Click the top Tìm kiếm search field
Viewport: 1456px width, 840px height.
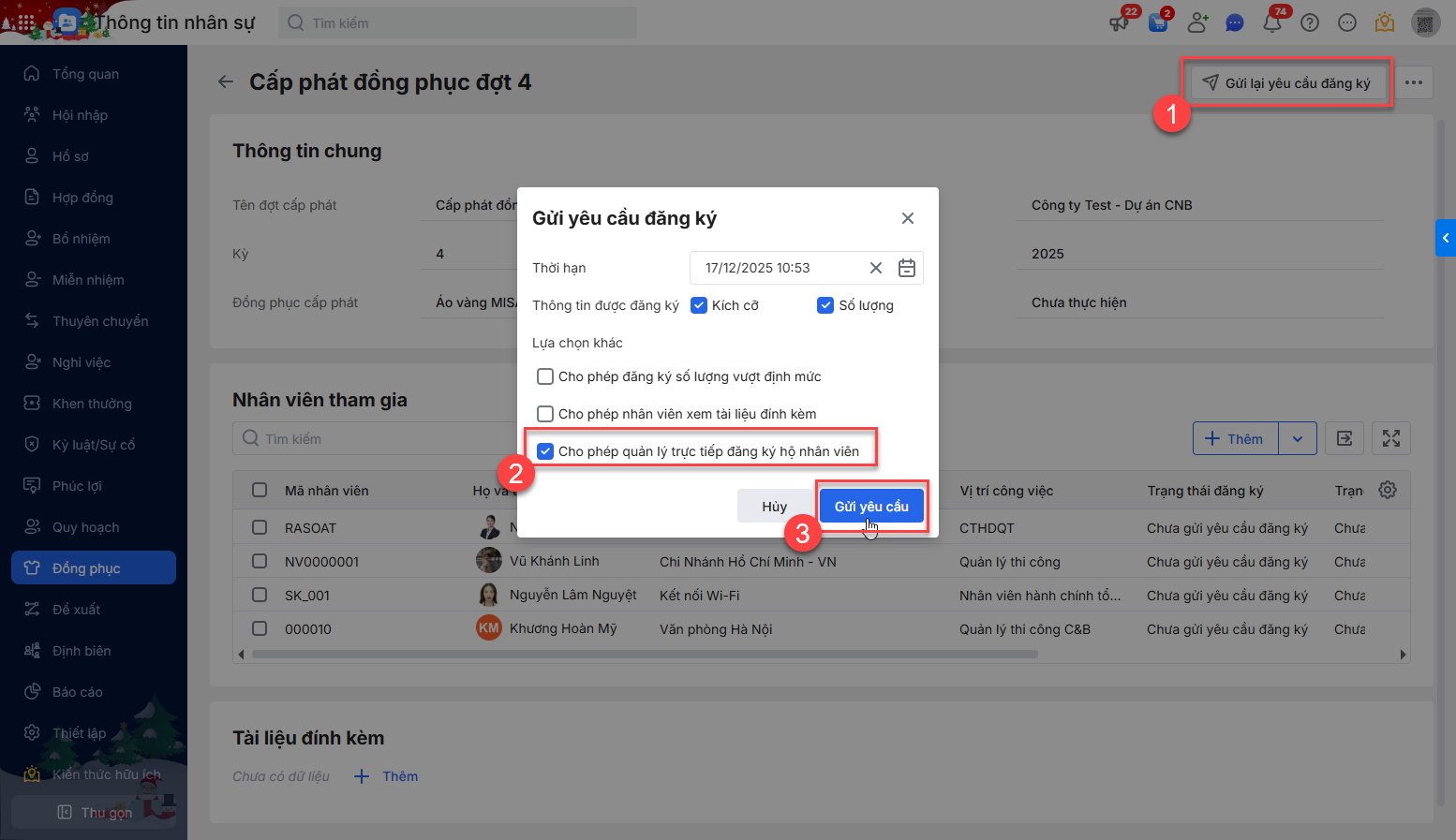pos(457,22)
